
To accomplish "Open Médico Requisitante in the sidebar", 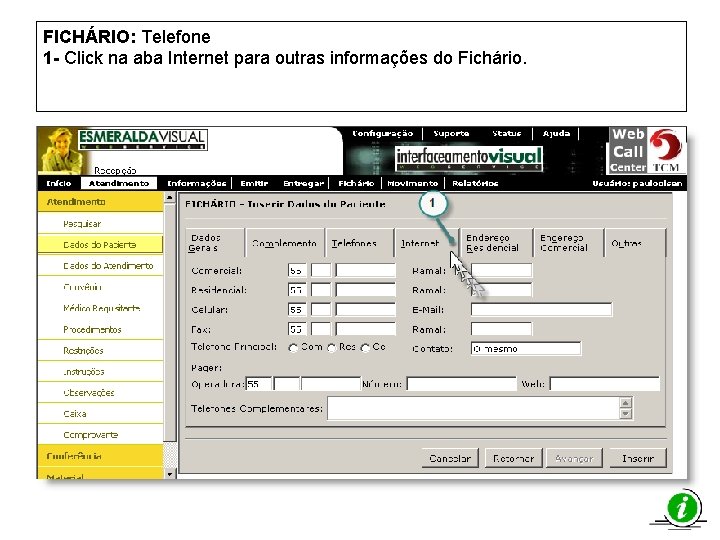I will coord(100,308).
